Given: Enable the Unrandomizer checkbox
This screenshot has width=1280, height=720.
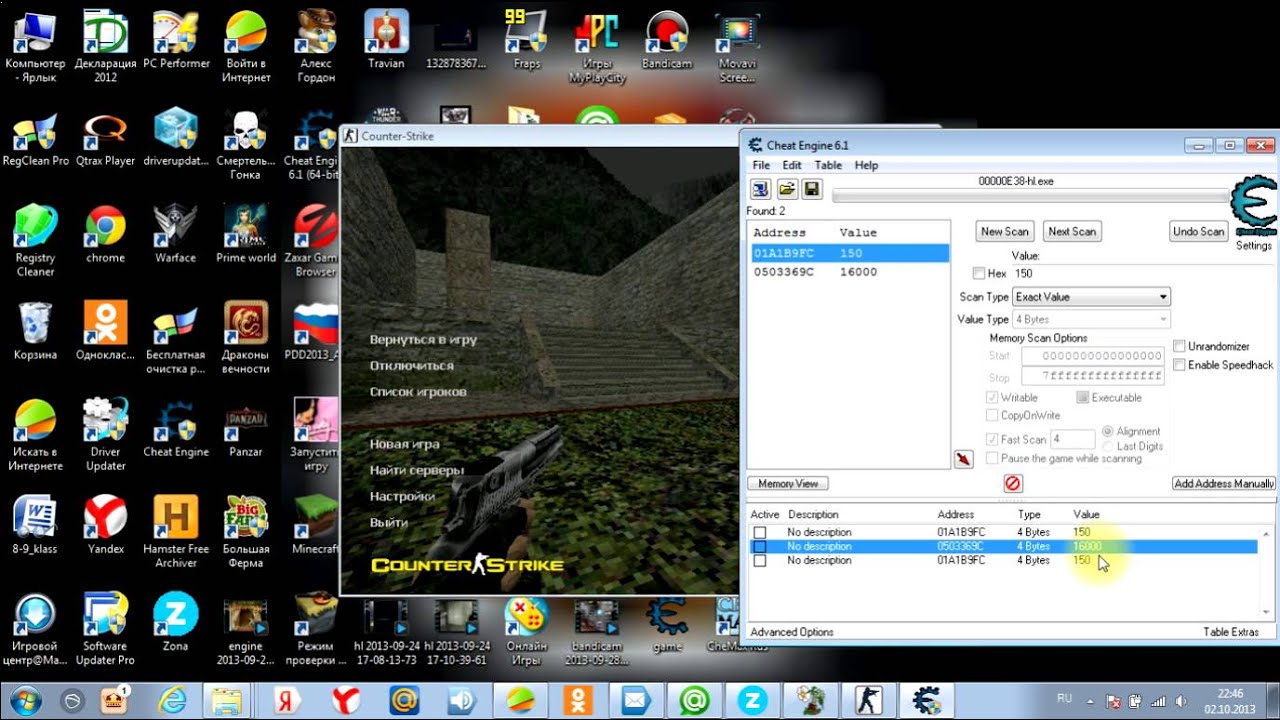Looking at the screenshot, I should coord(1179,346).
